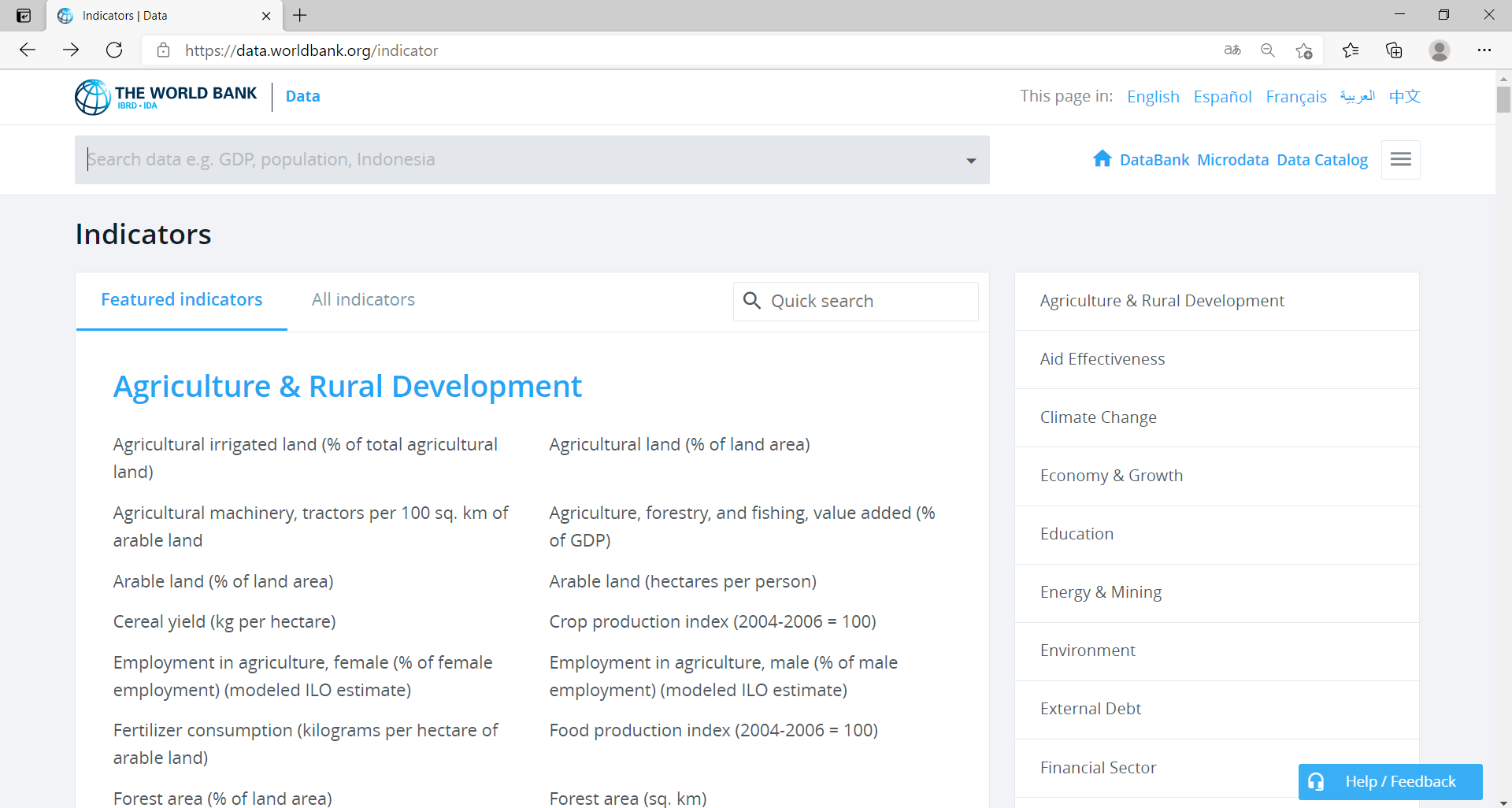Click the page vertical scrollbar thumb

(1503, 99)
